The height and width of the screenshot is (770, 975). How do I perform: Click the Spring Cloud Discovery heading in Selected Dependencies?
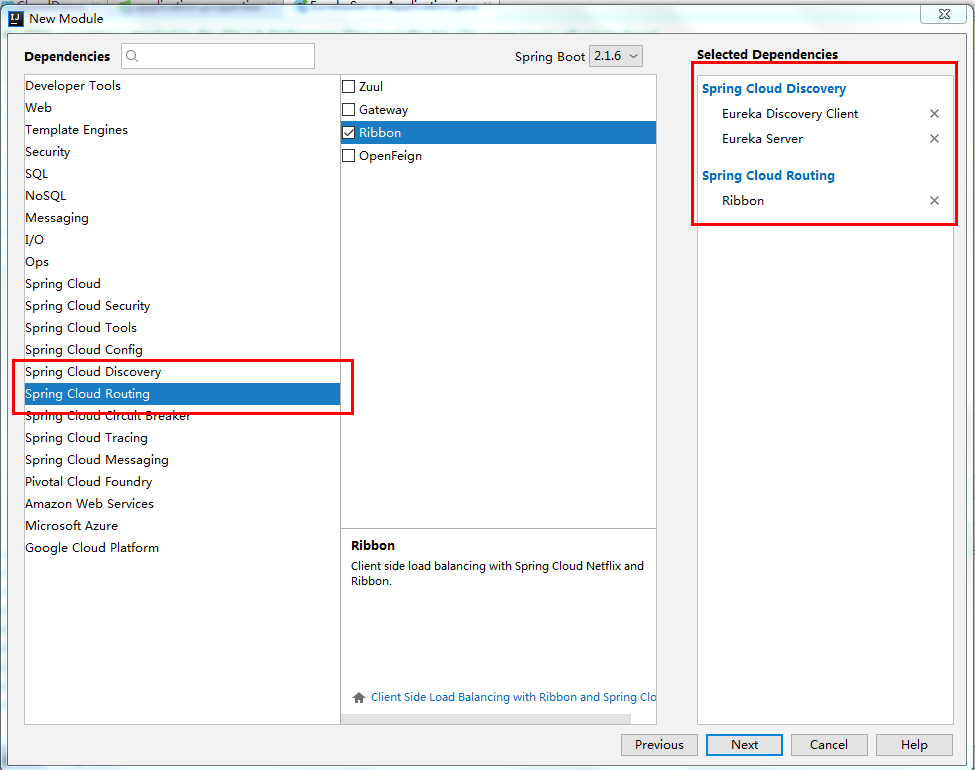coord(774,89)
